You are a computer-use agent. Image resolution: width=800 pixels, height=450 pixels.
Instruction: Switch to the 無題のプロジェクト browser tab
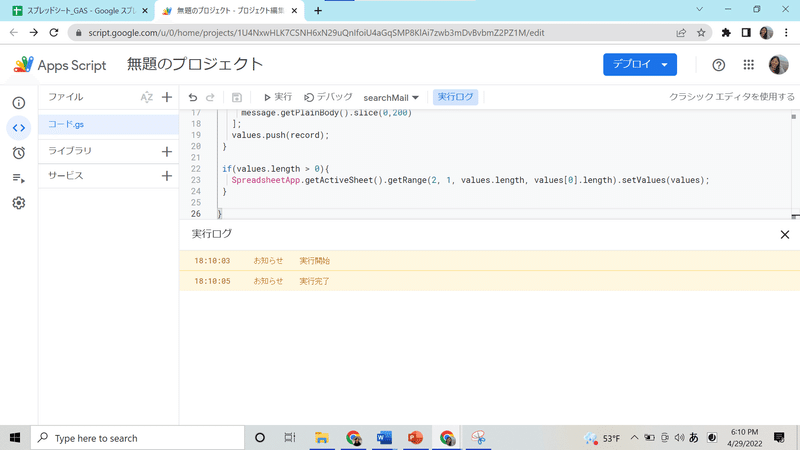(229, 11)
